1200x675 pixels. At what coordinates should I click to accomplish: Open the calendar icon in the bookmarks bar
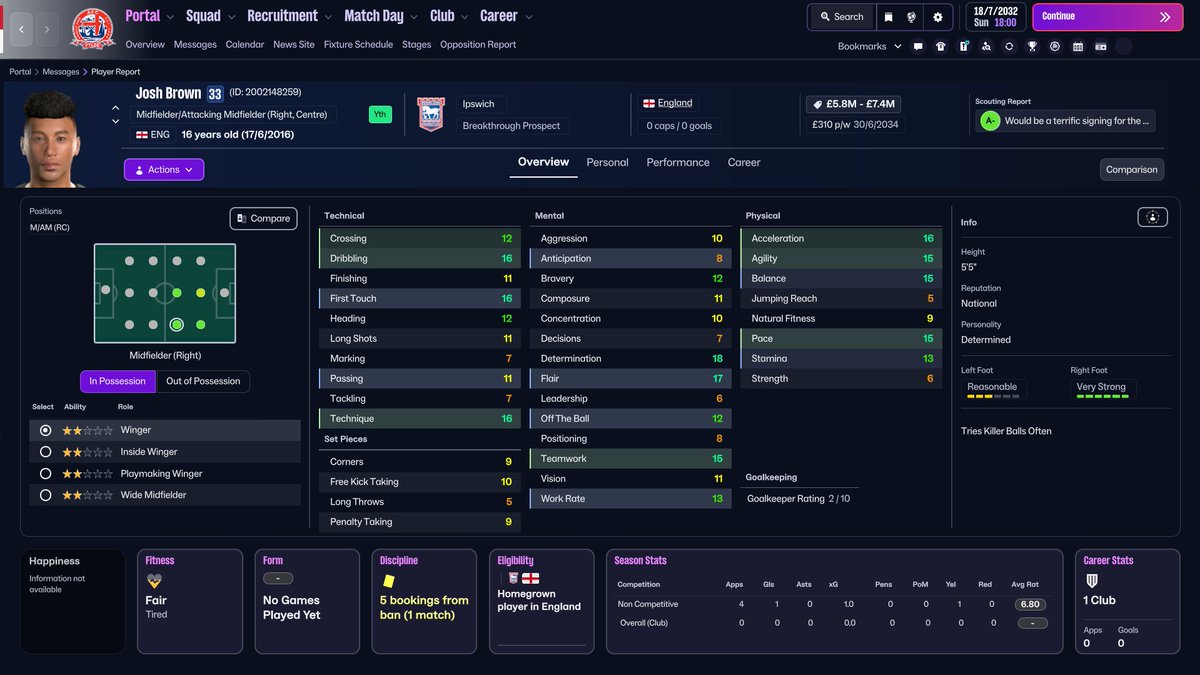(x=1077, y=45)
